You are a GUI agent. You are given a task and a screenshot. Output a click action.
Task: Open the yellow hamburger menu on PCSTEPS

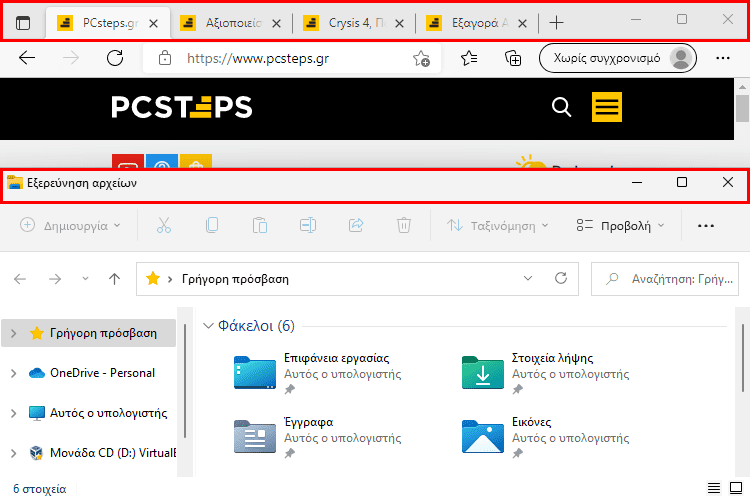[607, 107]
